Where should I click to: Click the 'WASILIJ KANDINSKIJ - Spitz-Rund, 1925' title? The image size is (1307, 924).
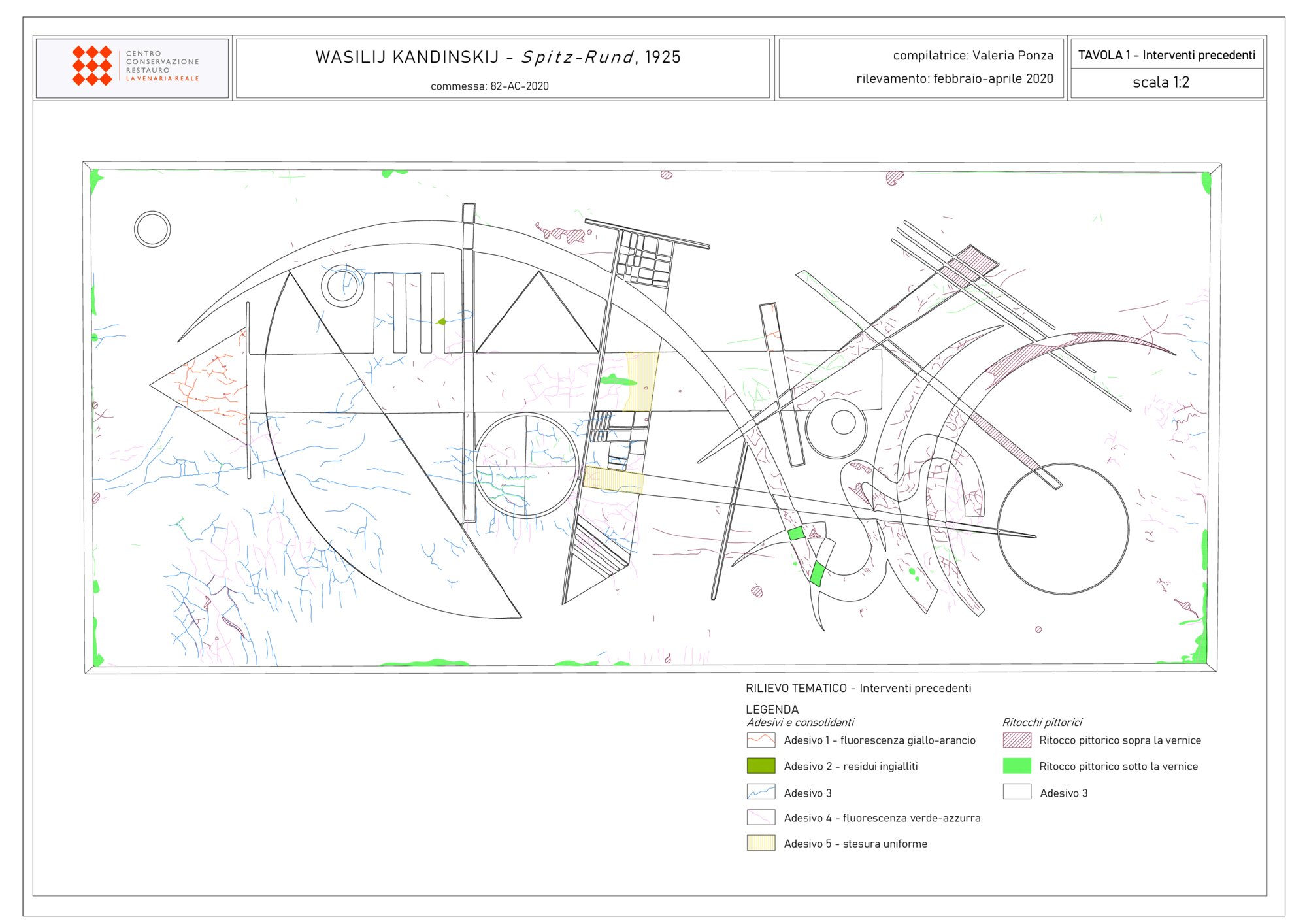(498, 58)
